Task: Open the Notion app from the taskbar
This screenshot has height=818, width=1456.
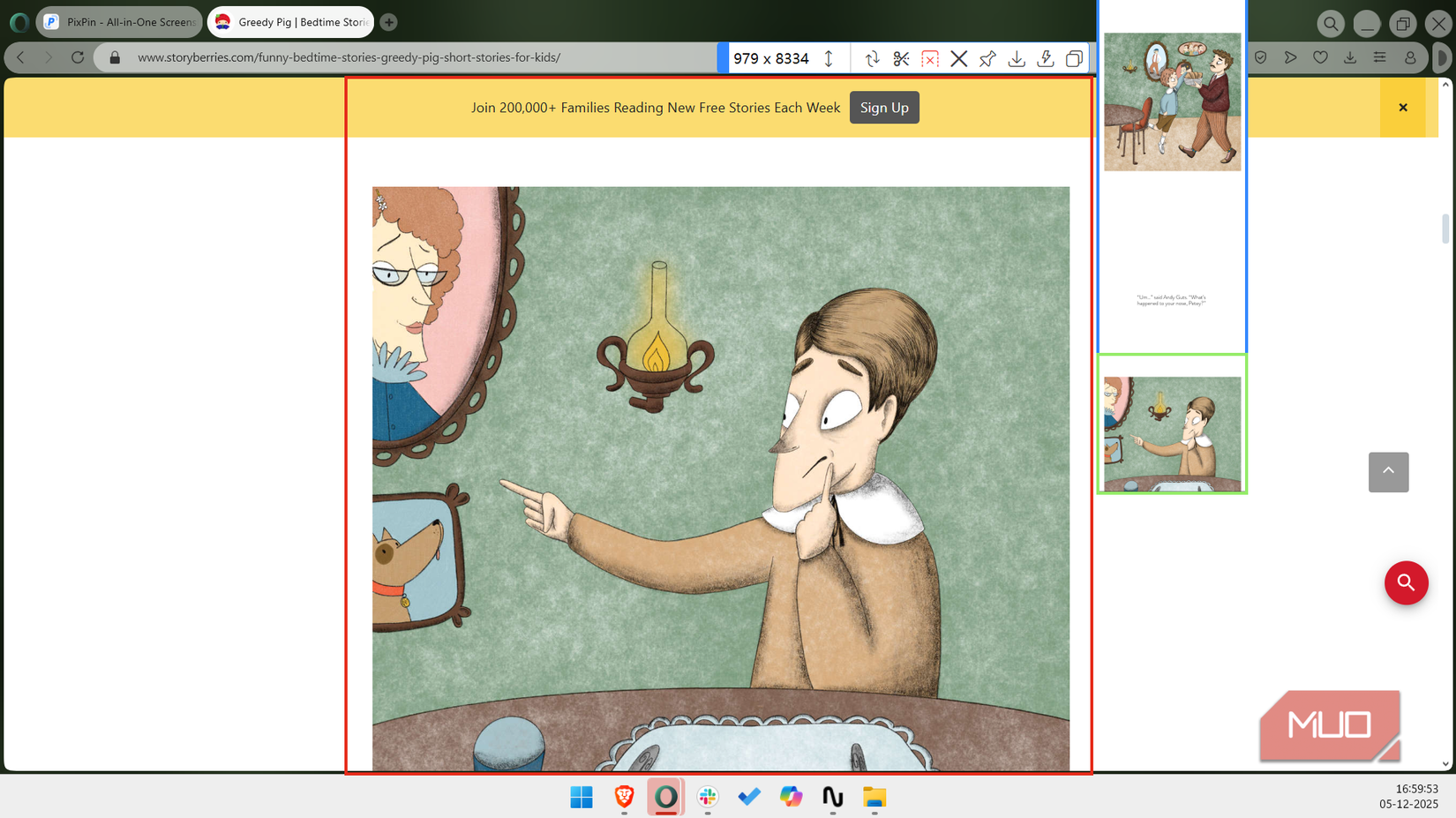Action: point(833,797)
